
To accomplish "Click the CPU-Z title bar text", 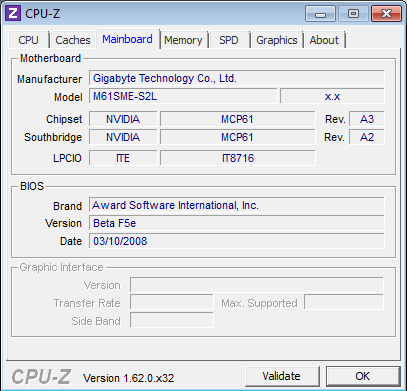I will [42, 14].
